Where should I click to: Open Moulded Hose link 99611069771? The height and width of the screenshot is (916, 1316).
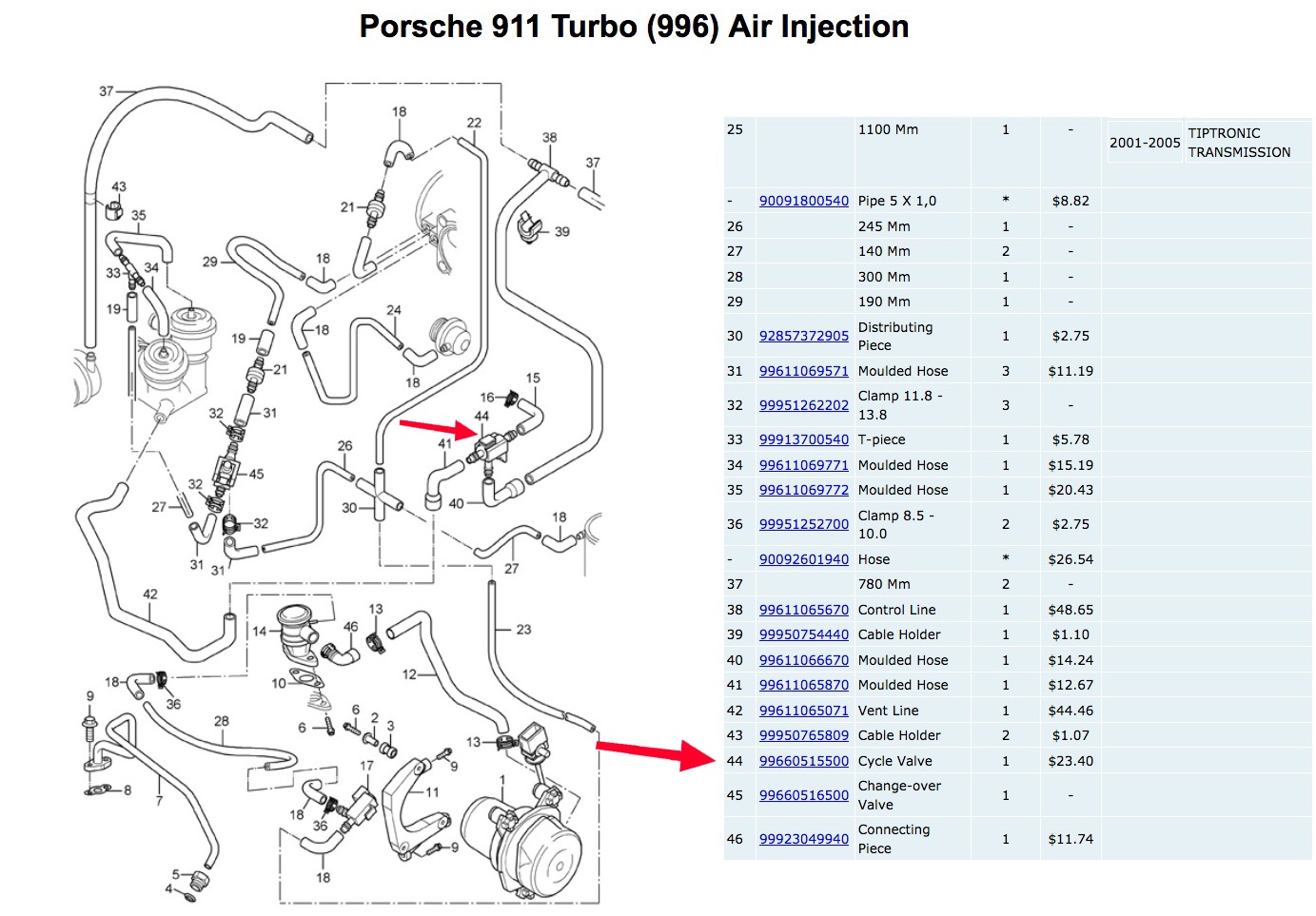click(x=803, y=465)
